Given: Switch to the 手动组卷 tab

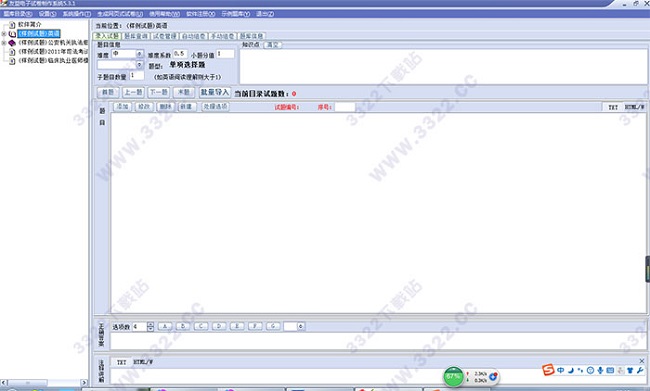Looking at the screenshot, I should (223, 36).
